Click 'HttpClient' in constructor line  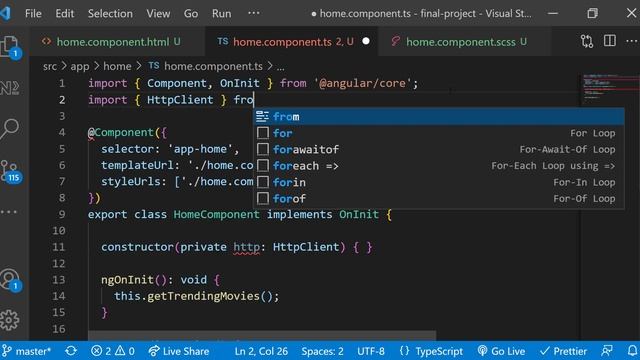click(306, 247)
